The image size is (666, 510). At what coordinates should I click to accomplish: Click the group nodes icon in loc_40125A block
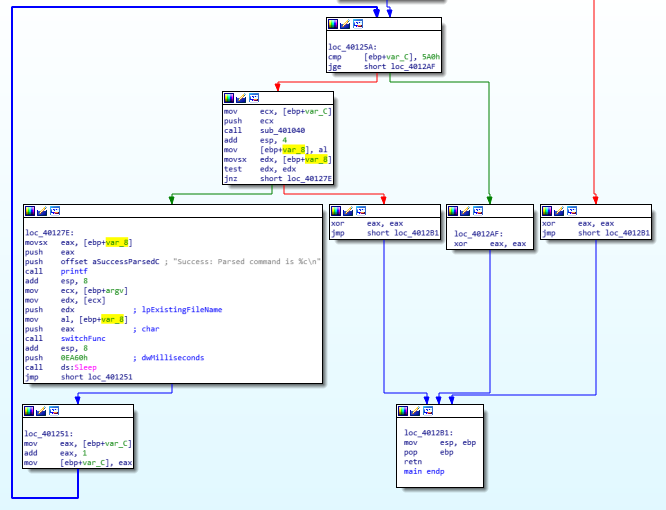pos(358,24)
